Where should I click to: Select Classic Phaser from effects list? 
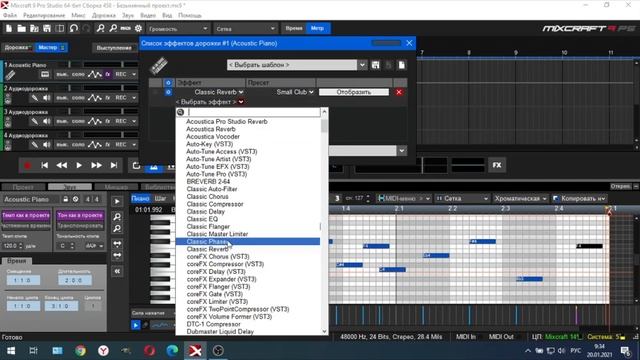click(x=248, y=242)
